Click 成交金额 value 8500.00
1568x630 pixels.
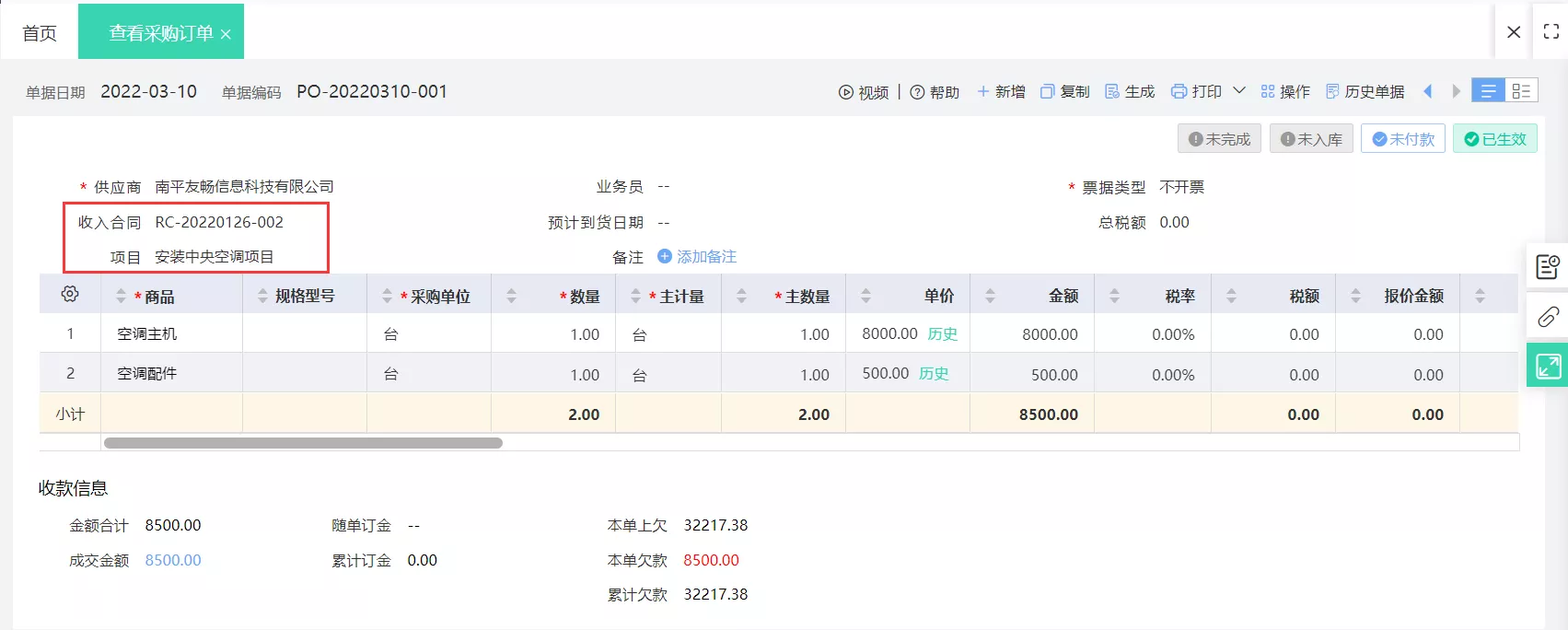click(173, 560)
